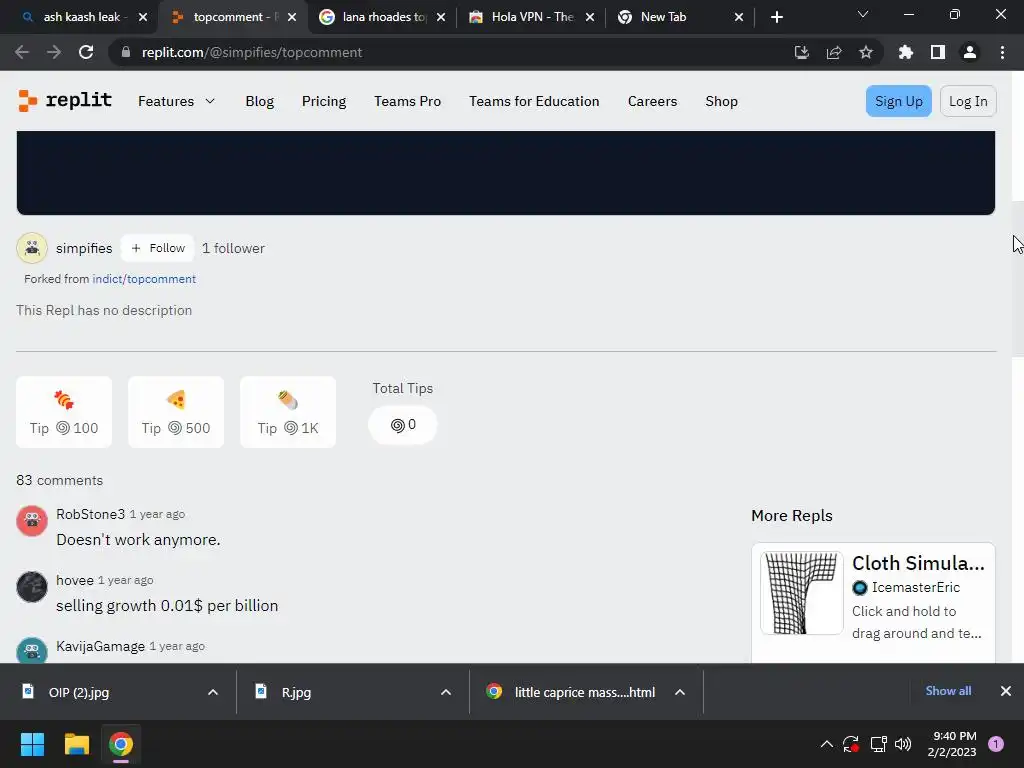Open the Blog menu item
The height and width of the screenshot is (768, 1024).
pyautogui.click(x=260, y=101)
